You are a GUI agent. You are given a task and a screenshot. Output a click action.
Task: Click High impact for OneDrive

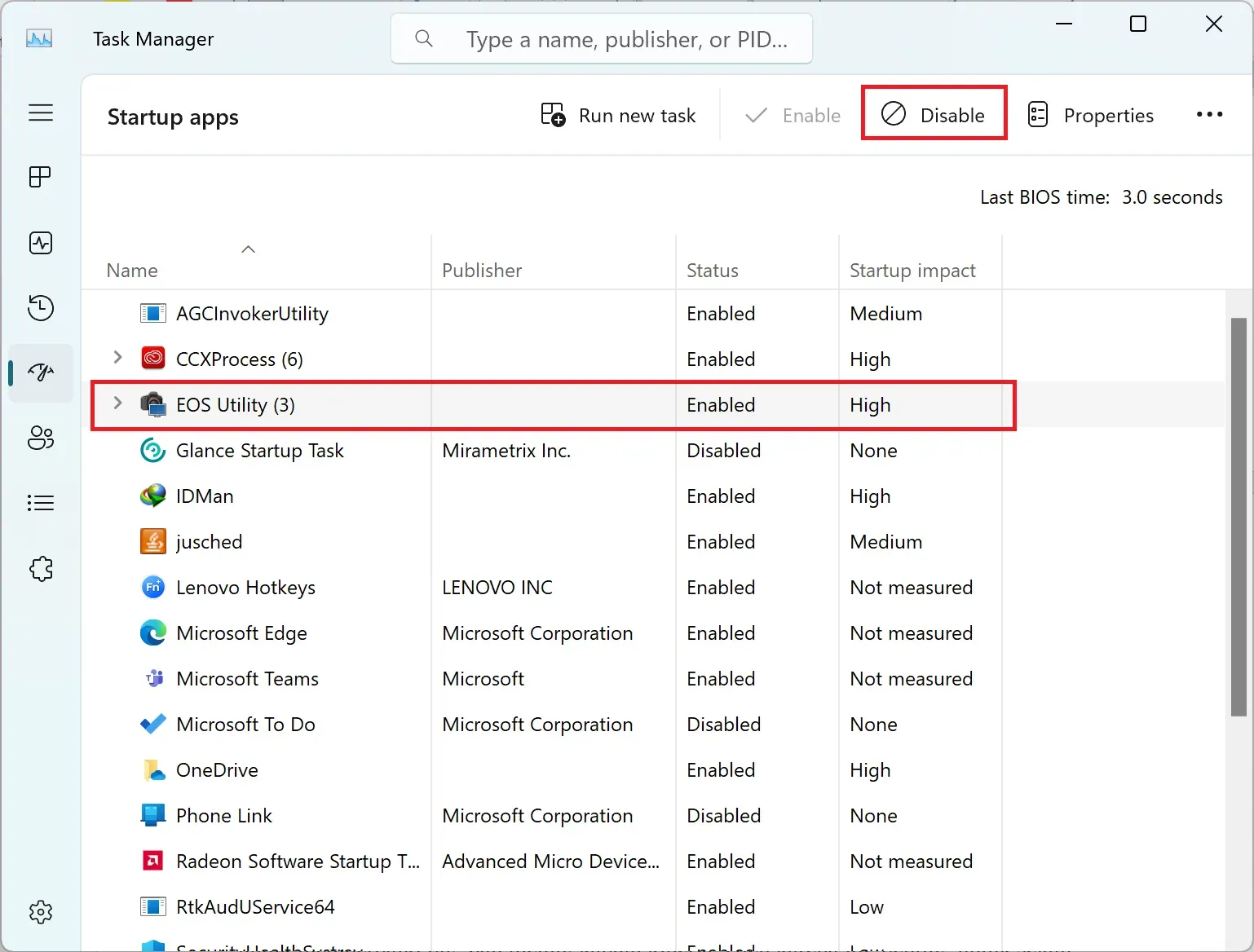click(870, 770)
